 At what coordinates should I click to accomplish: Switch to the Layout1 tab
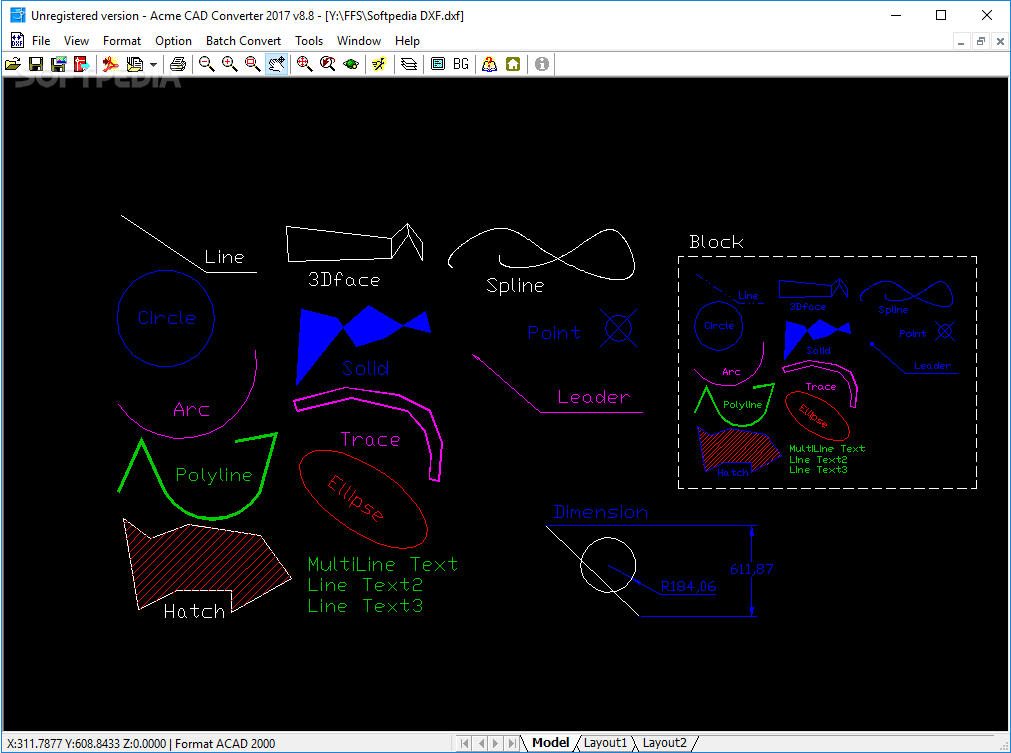click(605, 743)
